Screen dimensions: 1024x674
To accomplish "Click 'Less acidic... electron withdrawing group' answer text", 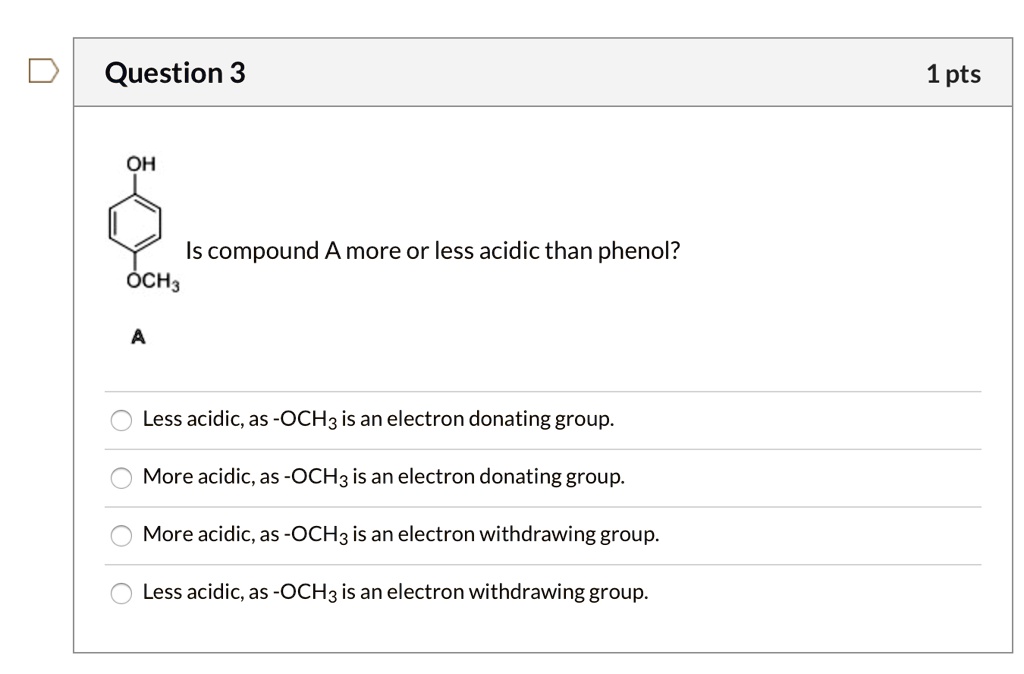I will point(395,593).
